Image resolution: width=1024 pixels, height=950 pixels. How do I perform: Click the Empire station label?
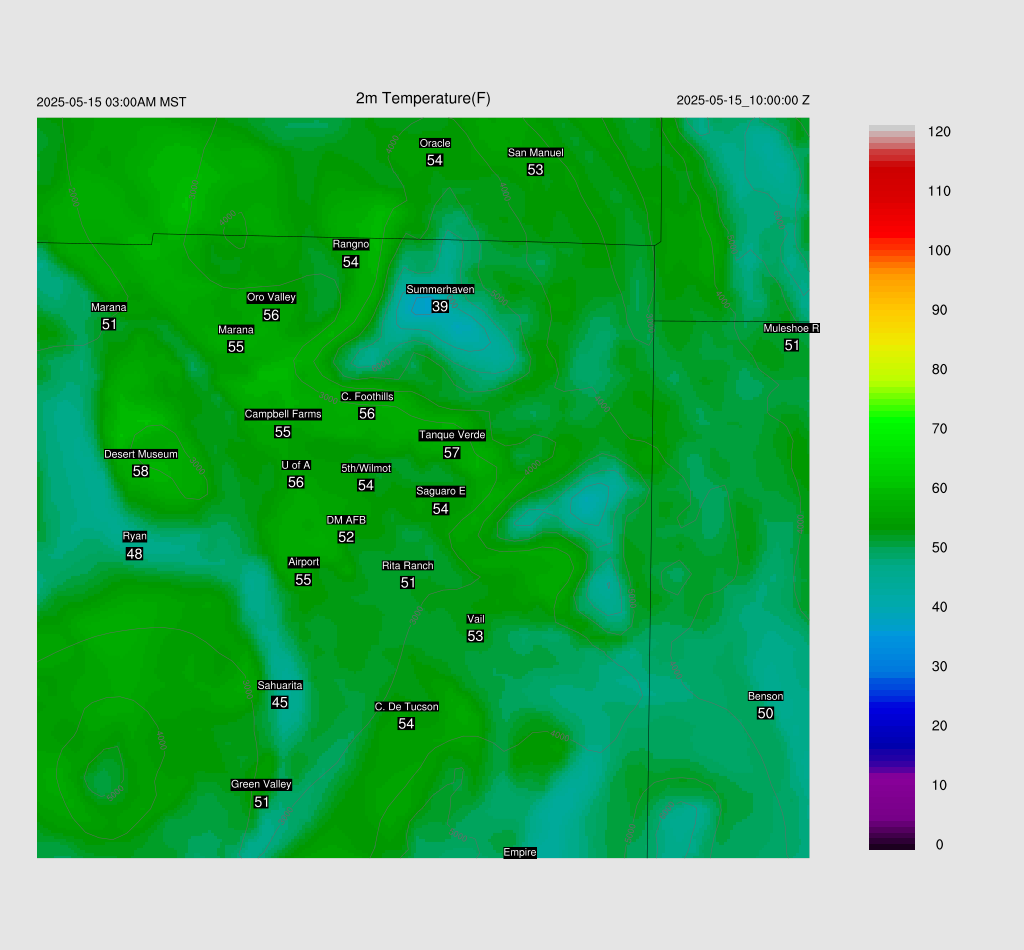pyautogui.click(x=520, y=852)
